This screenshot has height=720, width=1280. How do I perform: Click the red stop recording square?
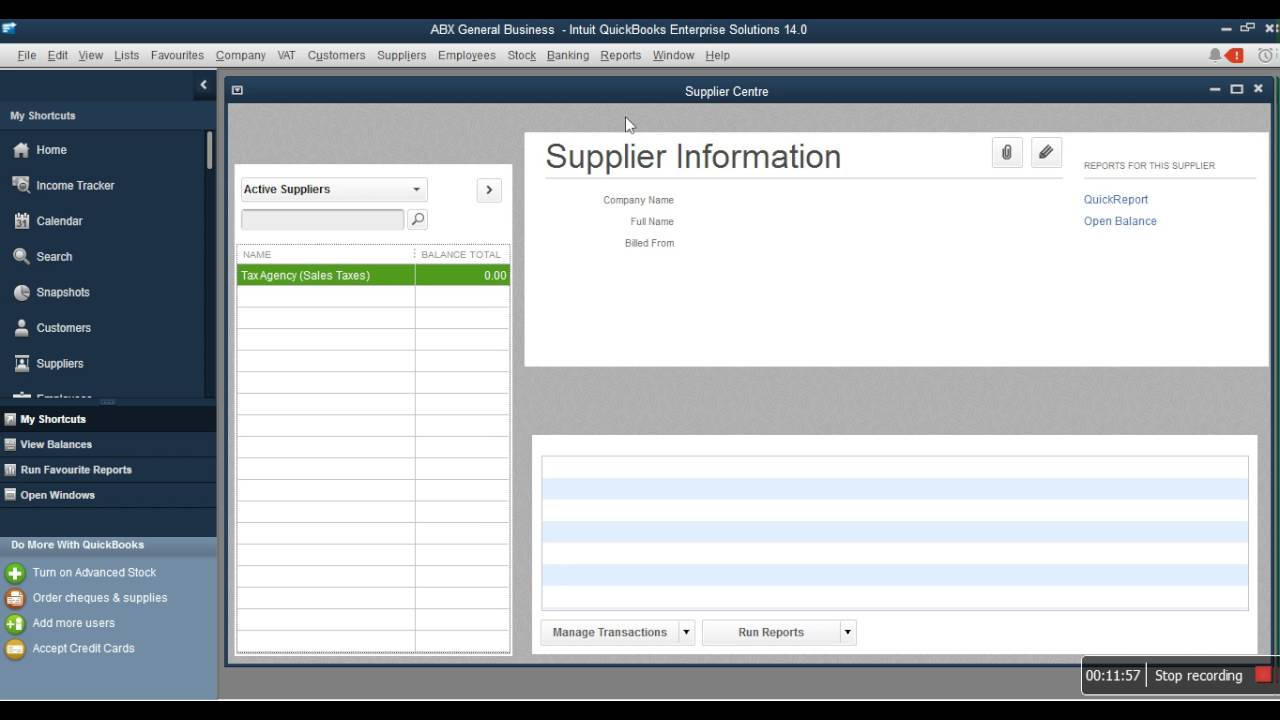coord(1263,675)
